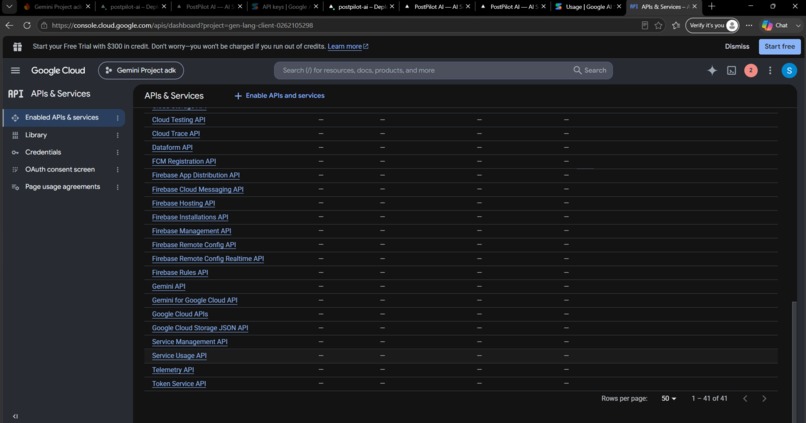This screenshot has height=423, width=806.
Task: Open Credentials in the sidebar
Action: [43, 152]
